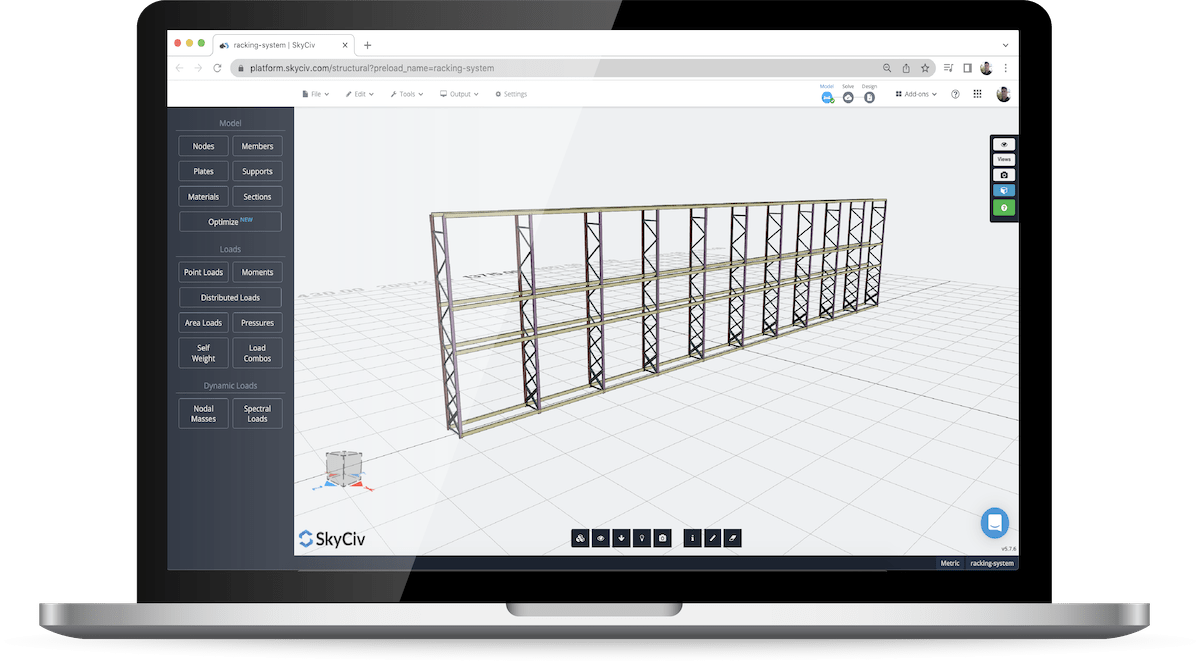This screenshot has width=1200, height=661.
Task: Click the eraser icon in bottom toolbar
Action: tap(732, 538)
